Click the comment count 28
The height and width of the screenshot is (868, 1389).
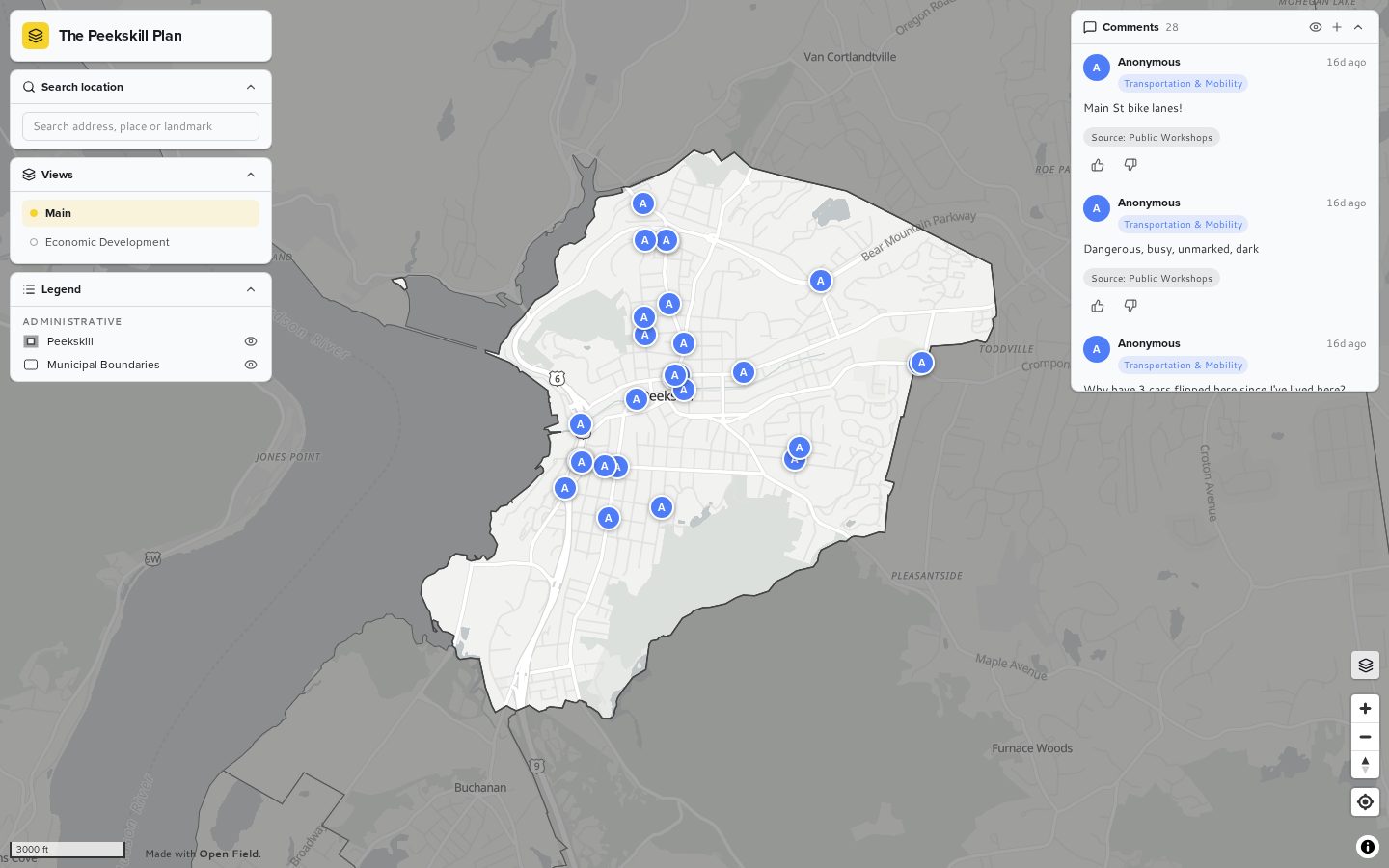(x=1172, y=27)
